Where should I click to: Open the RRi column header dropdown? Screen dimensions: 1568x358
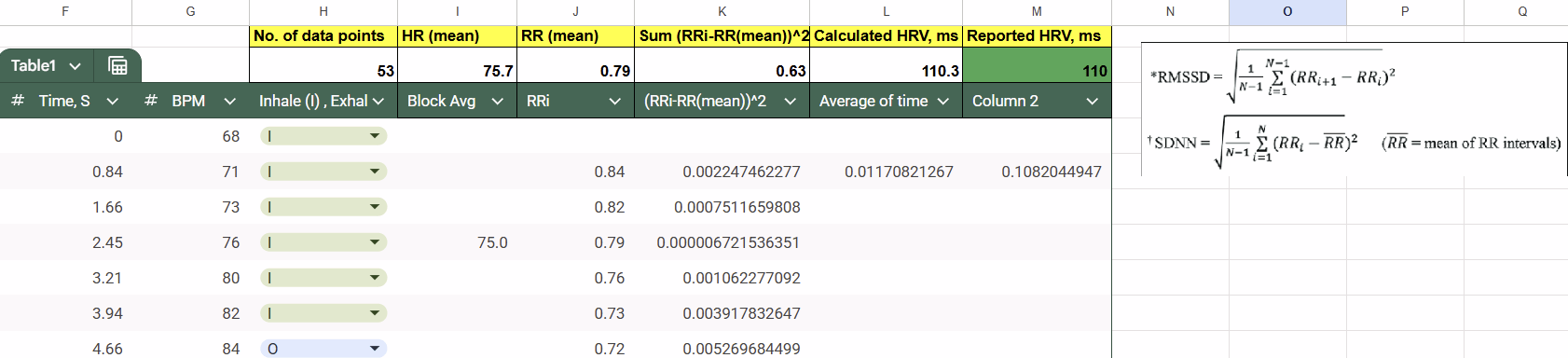(615, 102)
